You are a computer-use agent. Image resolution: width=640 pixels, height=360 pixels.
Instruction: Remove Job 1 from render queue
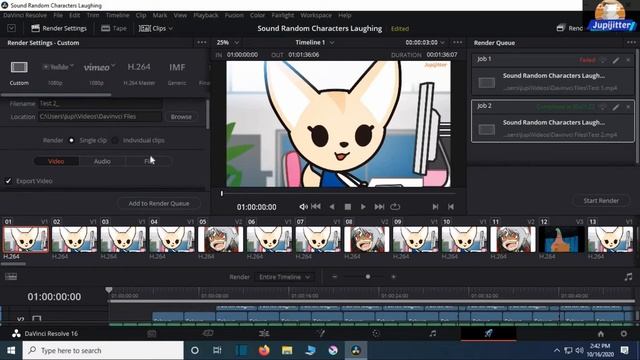pos(628,60)
